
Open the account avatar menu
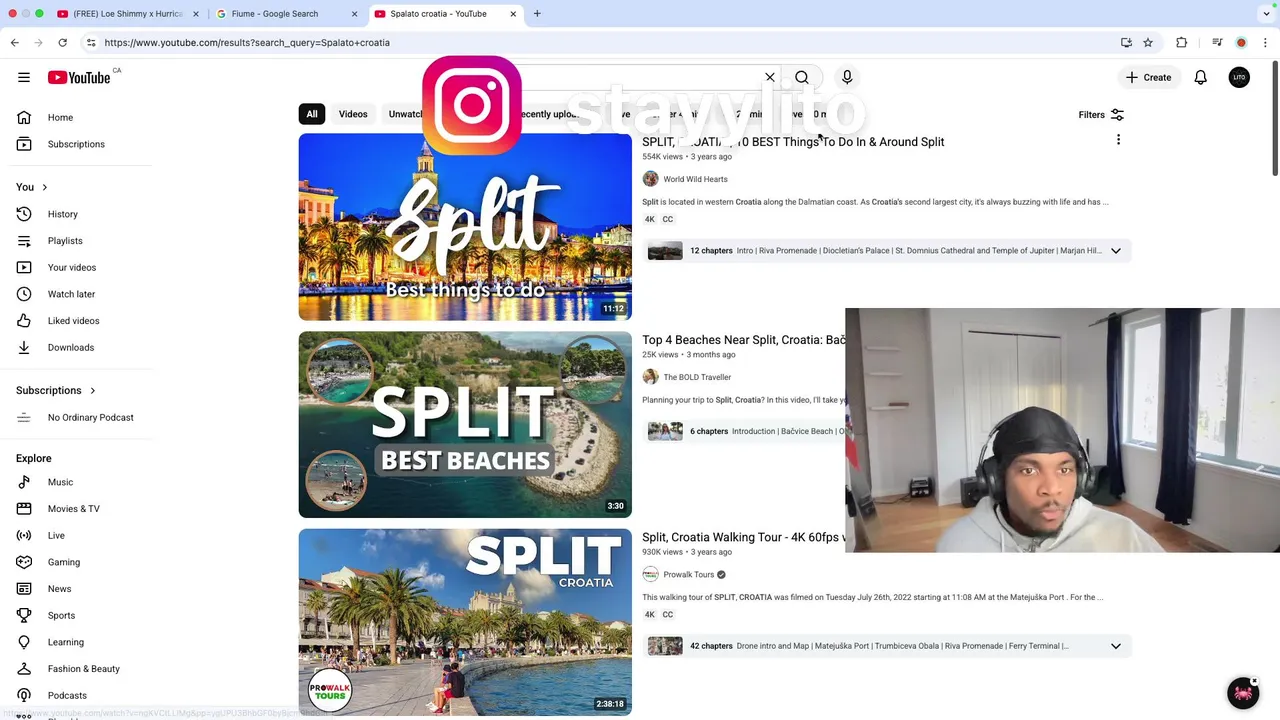(x=1239, y=77)
